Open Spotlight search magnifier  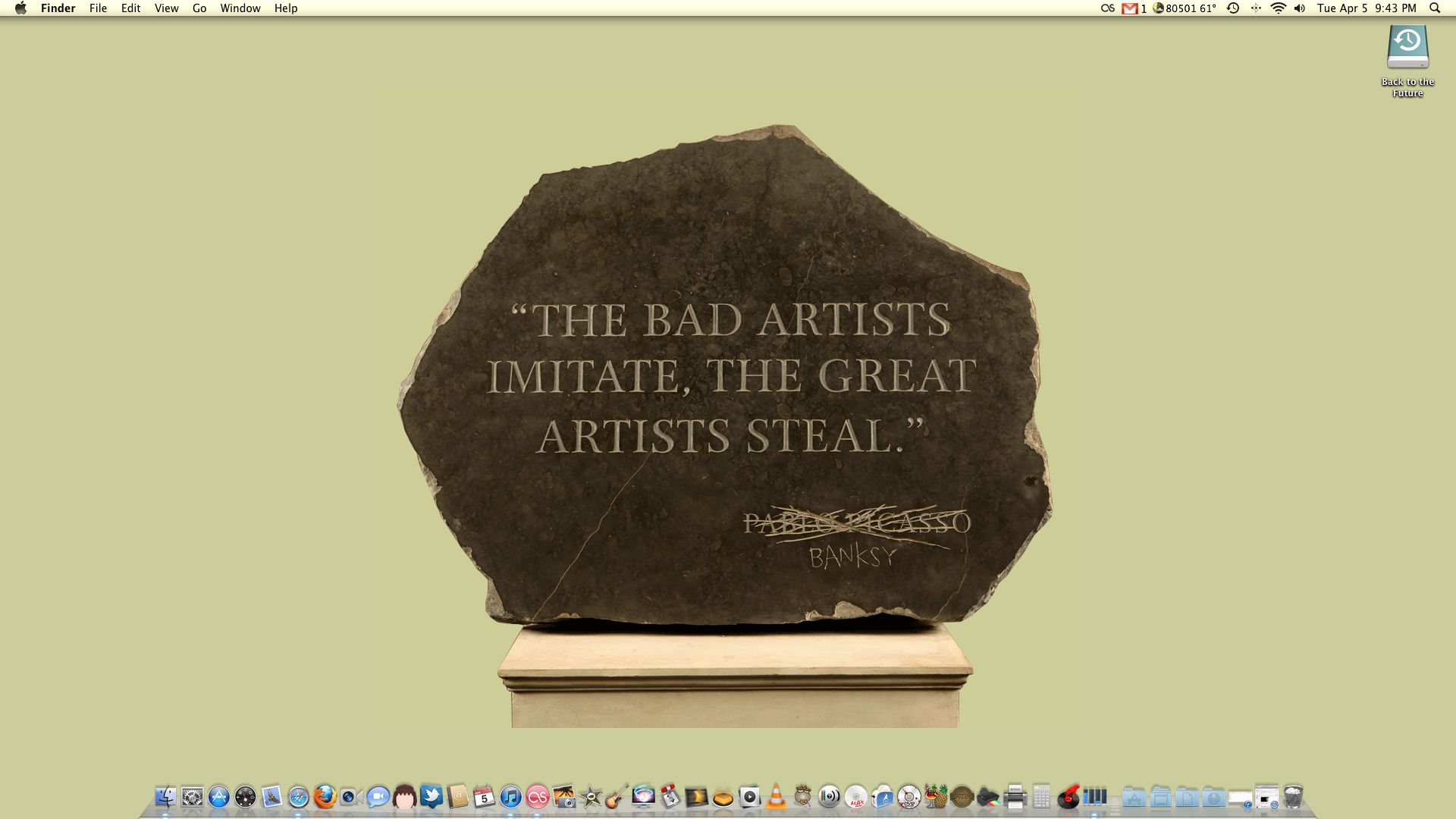click(1434, 8)
